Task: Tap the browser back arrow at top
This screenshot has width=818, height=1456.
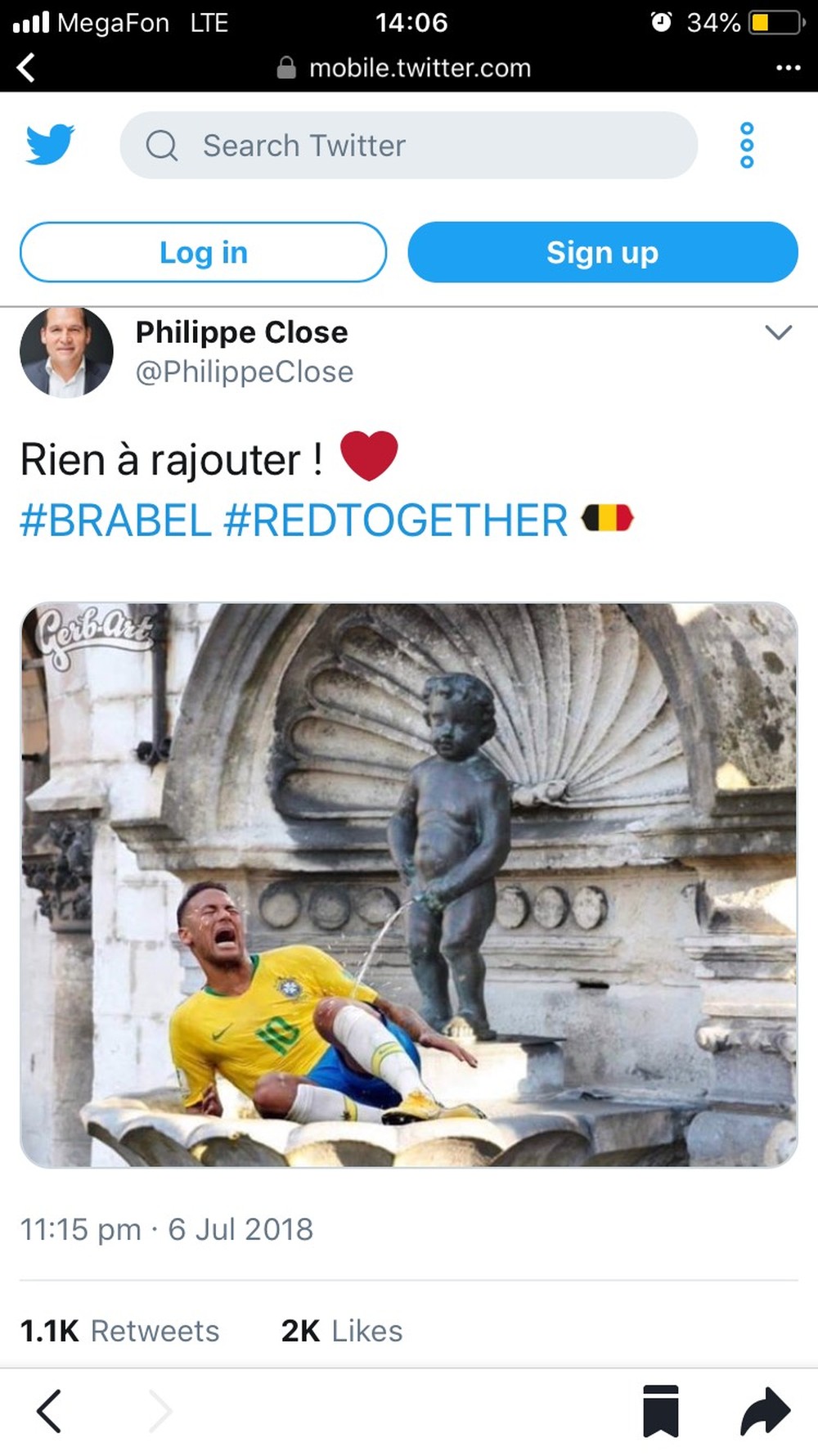Action: point(26,68)
